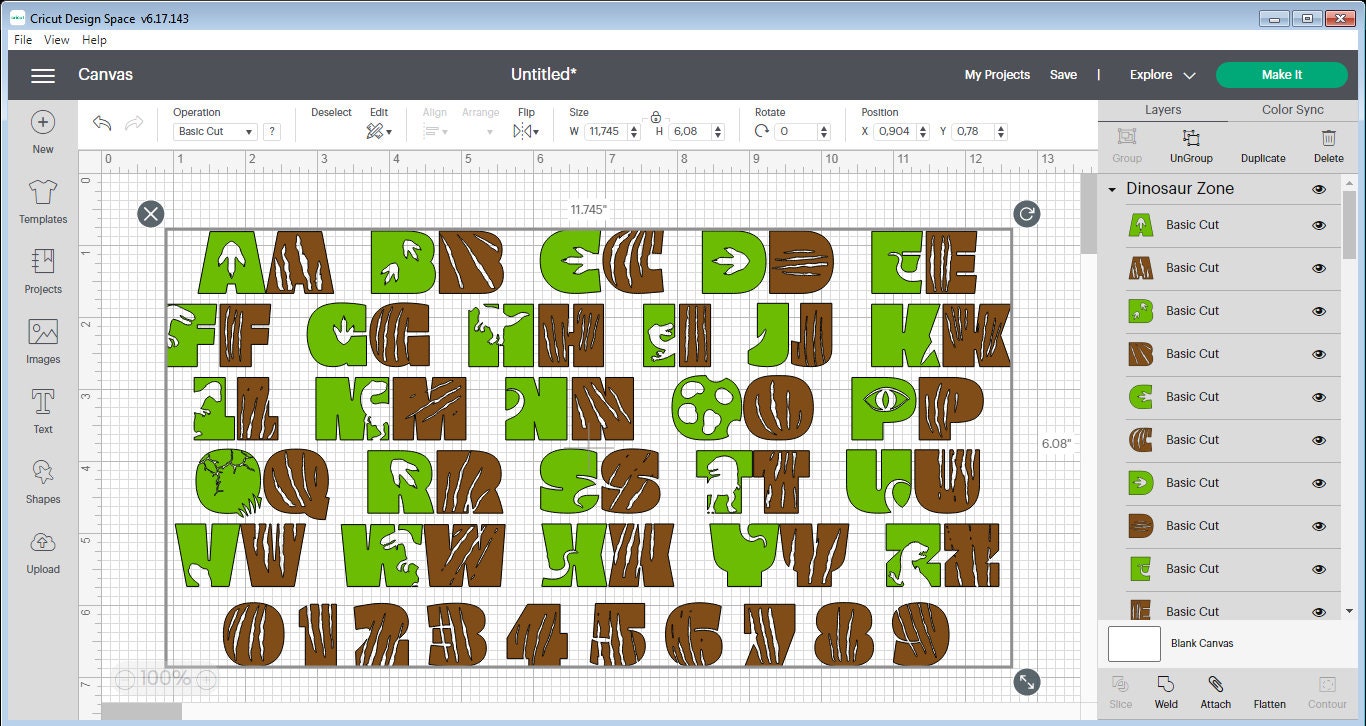Viewport: 1366px width, 726px height.
Task: Click the Slice icon
Action: (1120, 690)
